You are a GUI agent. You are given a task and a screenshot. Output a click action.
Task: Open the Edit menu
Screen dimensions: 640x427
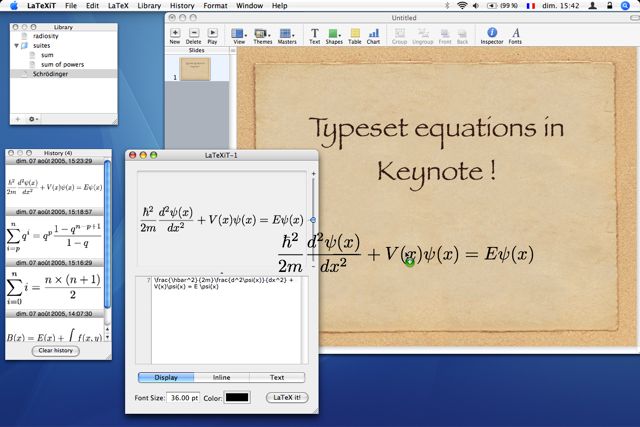92,6
